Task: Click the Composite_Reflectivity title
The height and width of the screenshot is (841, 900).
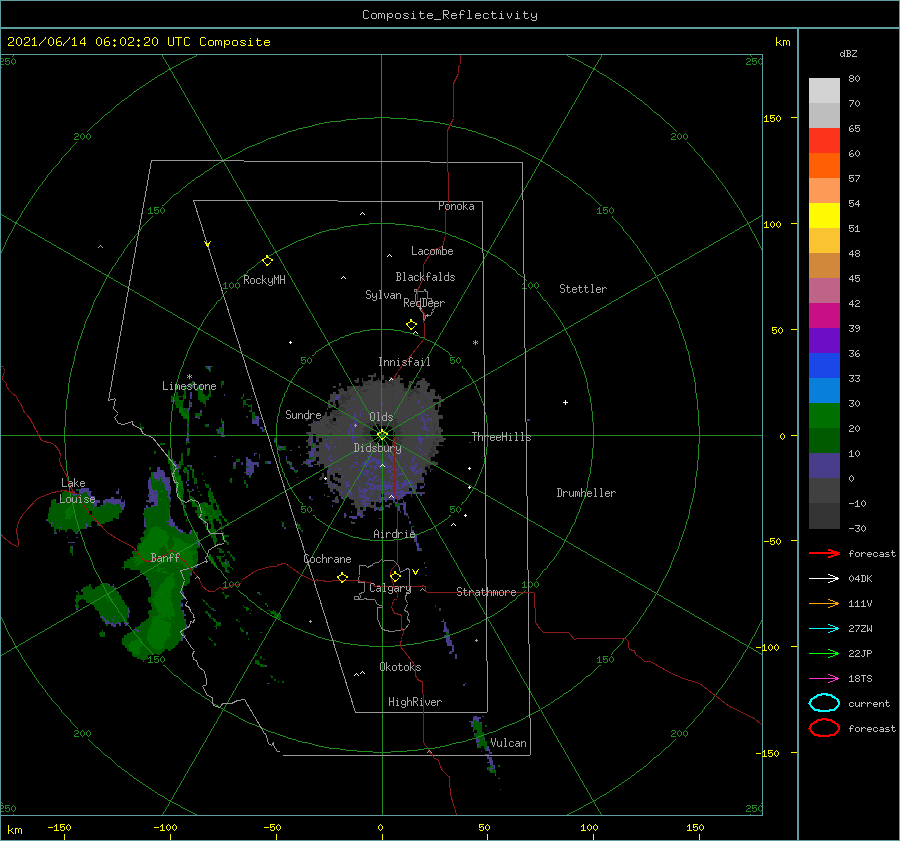Action: pos(450,15)
